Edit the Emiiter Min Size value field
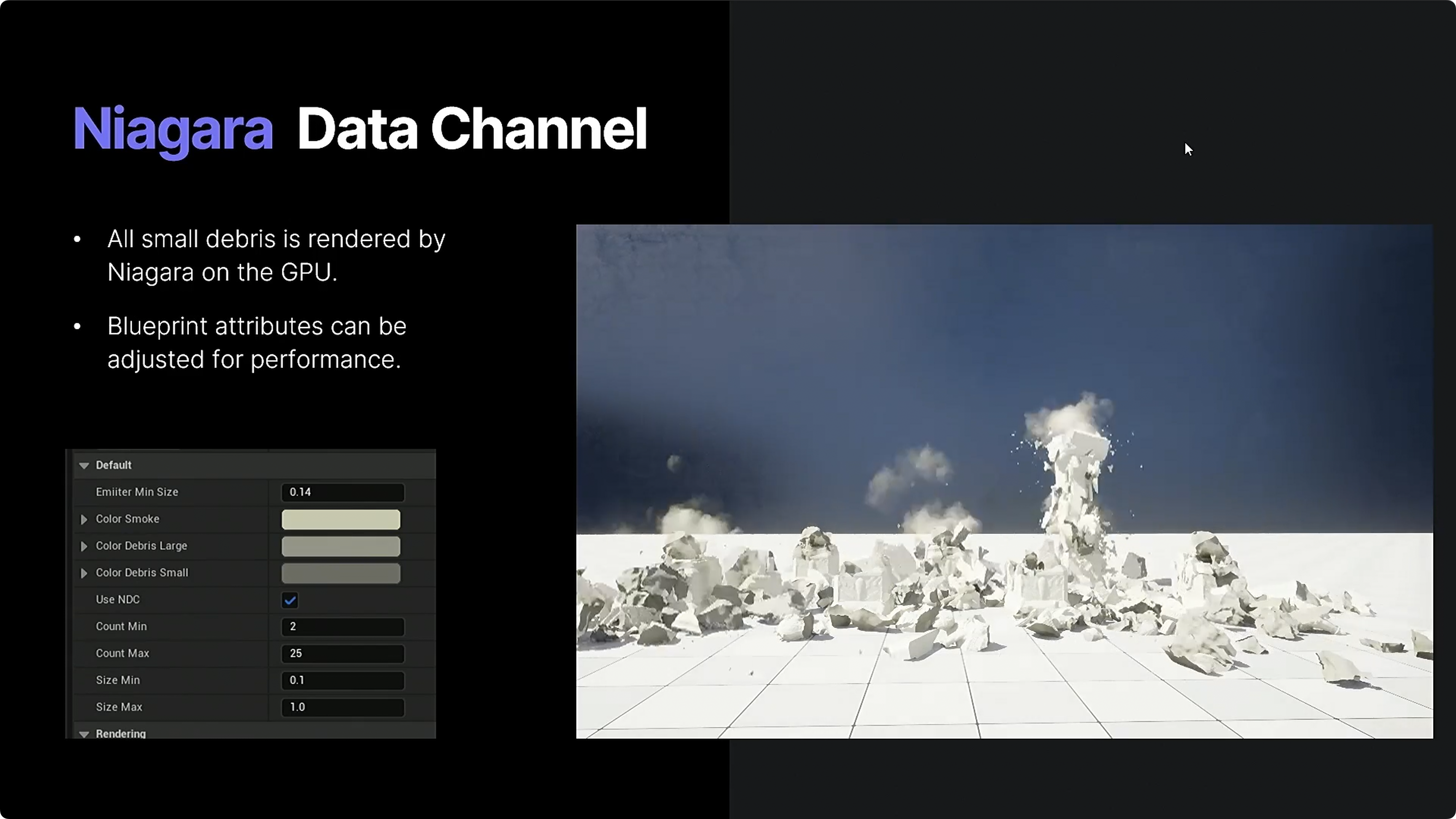This screenshot has width=1456, height=819. coord(343,492)
